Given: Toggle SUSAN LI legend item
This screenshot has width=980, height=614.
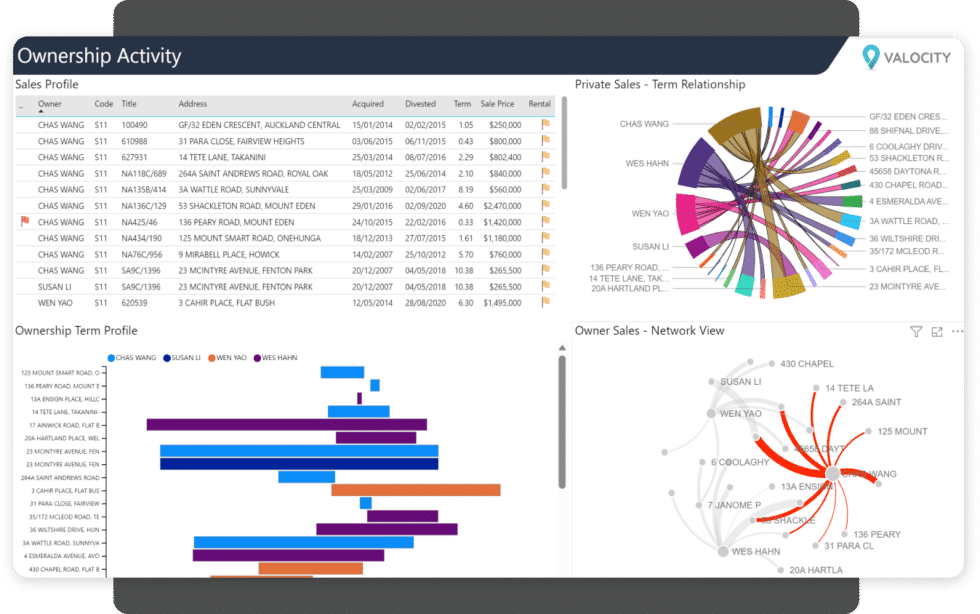Looking at the screenshot, I should (184, 357).
